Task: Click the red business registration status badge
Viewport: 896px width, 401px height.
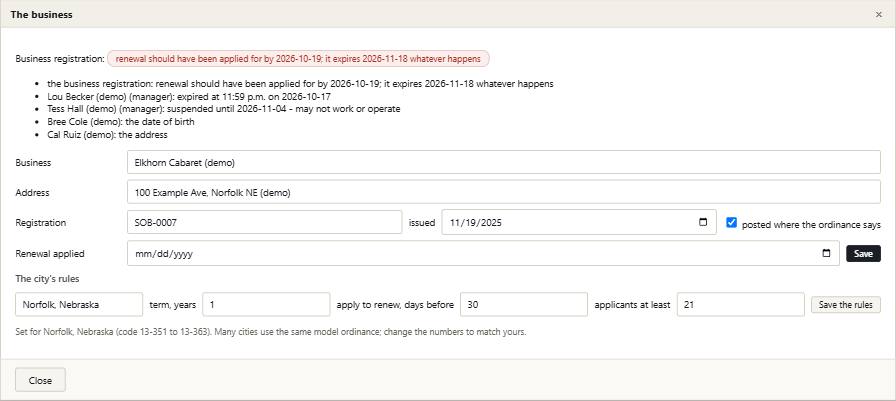Action: click(x=298, y=59)
